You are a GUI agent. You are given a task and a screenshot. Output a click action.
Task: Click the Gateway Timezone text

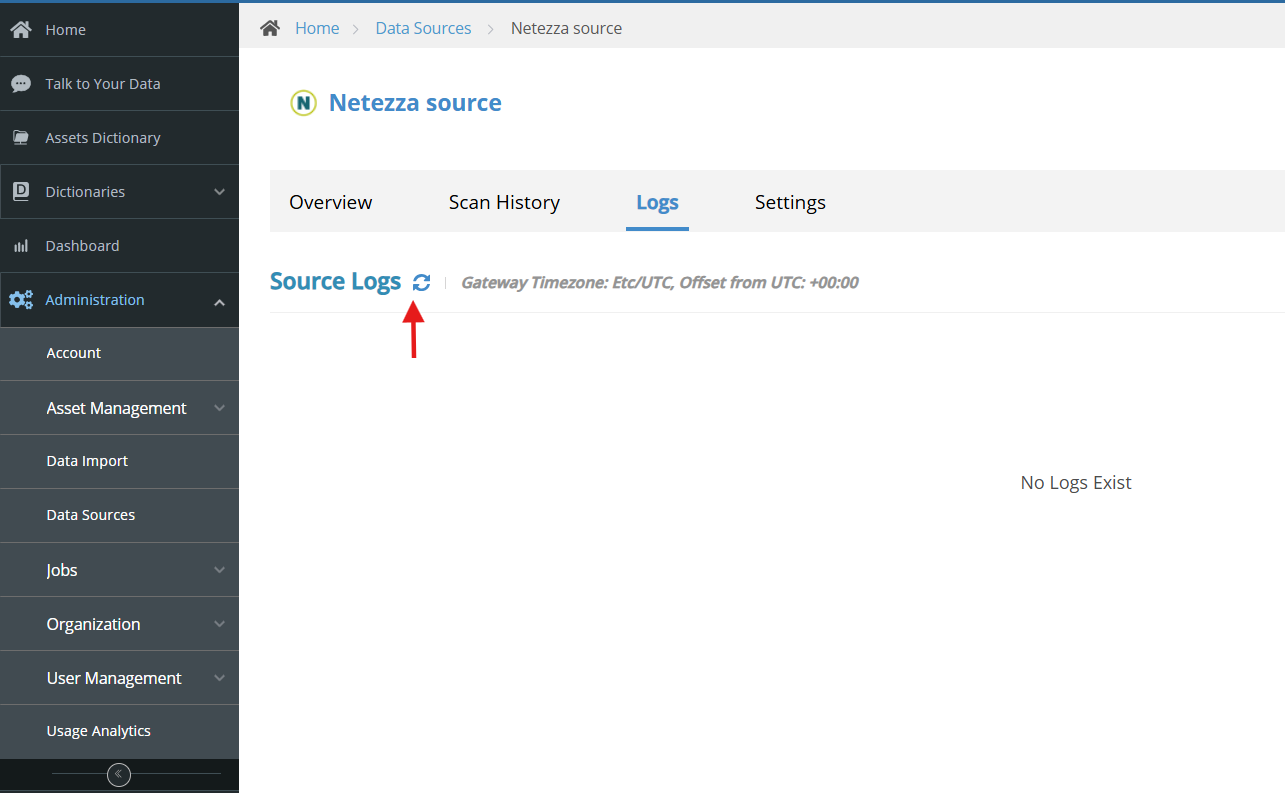659,283
